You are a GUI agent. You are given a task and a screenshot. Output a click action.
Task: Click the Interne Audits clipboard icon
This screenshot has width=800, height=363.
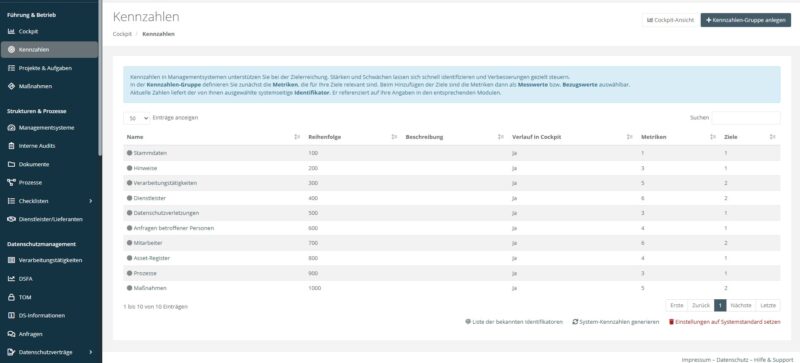(11, 146)
